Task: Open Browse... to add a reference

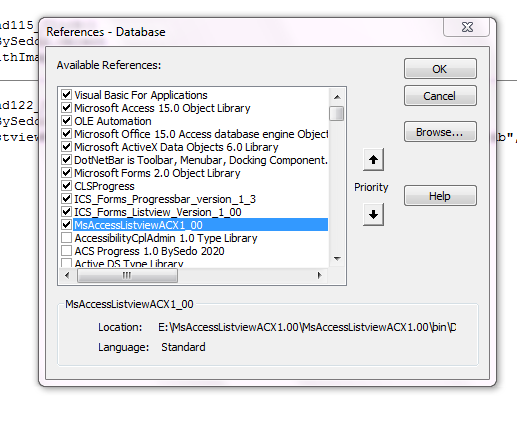Action: 440,132
